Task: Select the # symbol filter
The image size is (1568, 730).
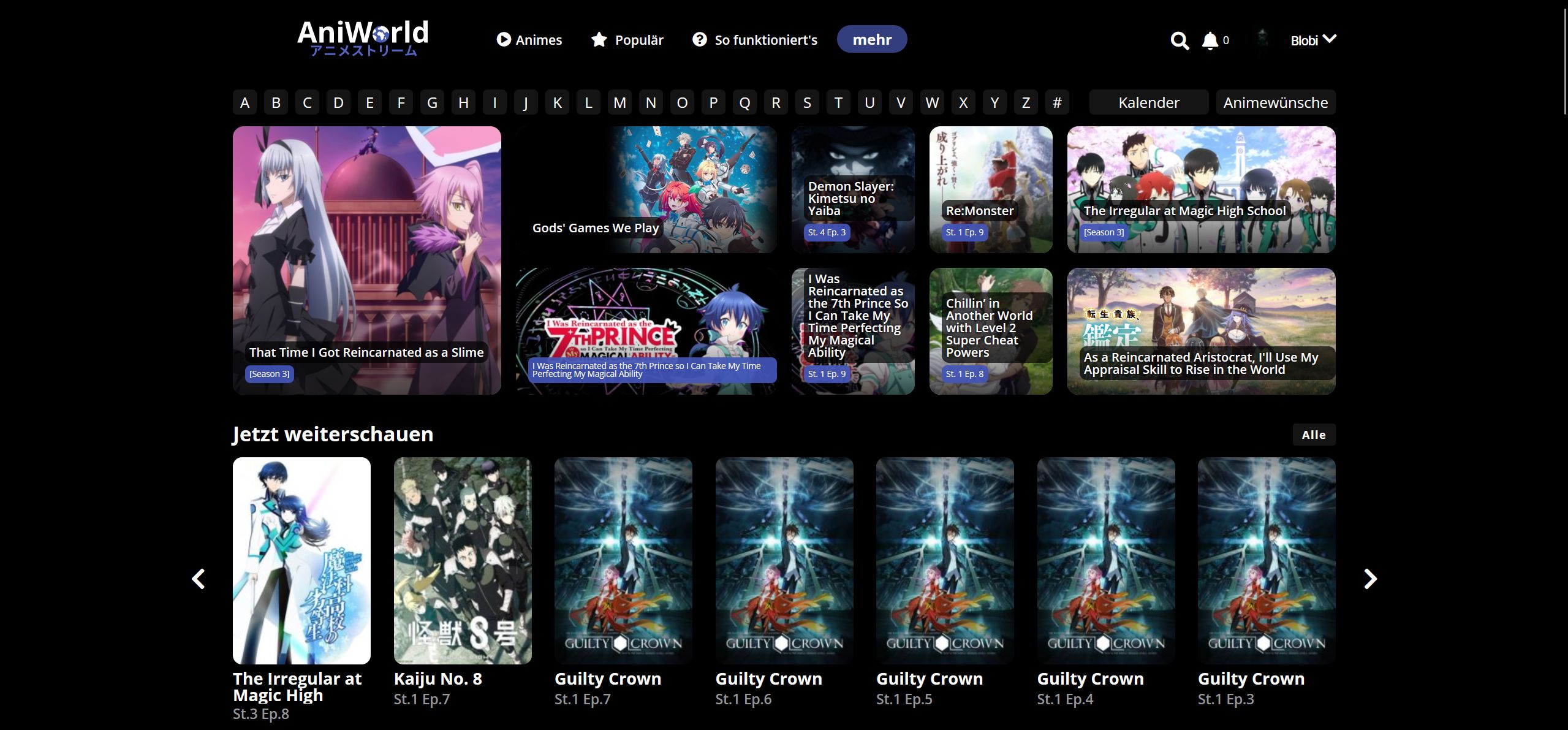Action: [x=1057, y=102]
